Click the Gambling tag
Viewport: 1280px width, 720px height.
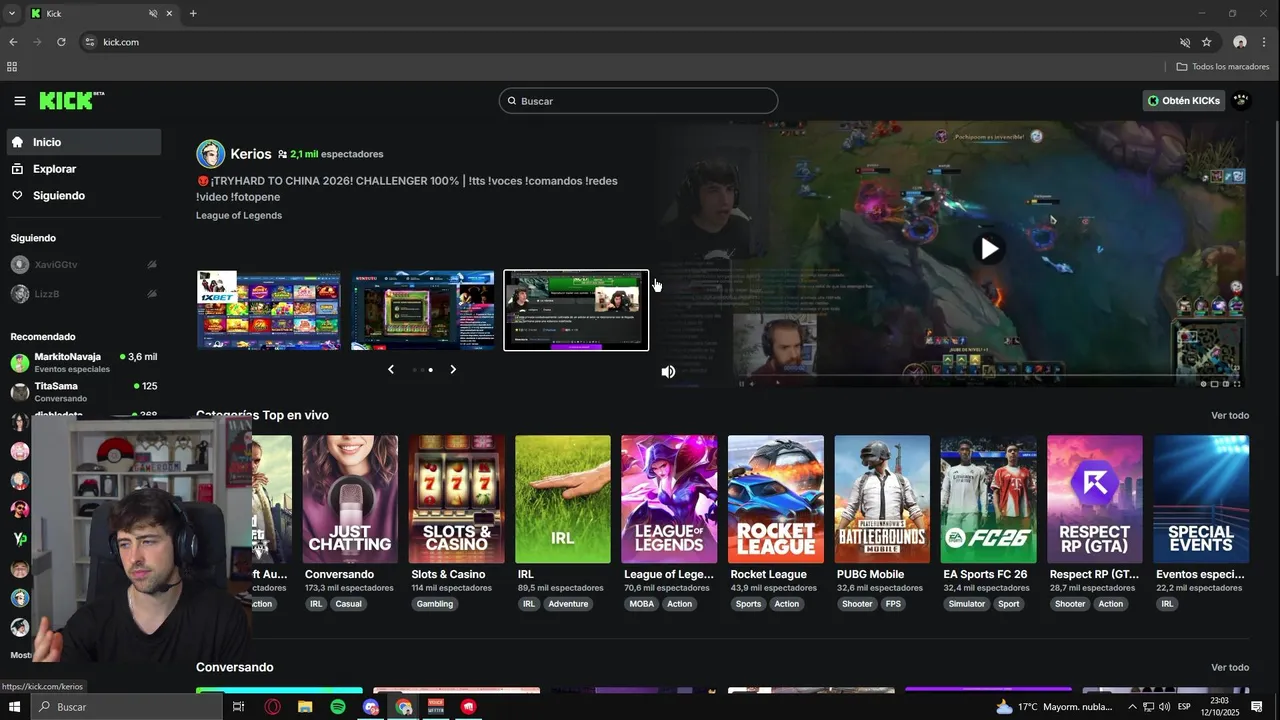[x=435, y=604]
